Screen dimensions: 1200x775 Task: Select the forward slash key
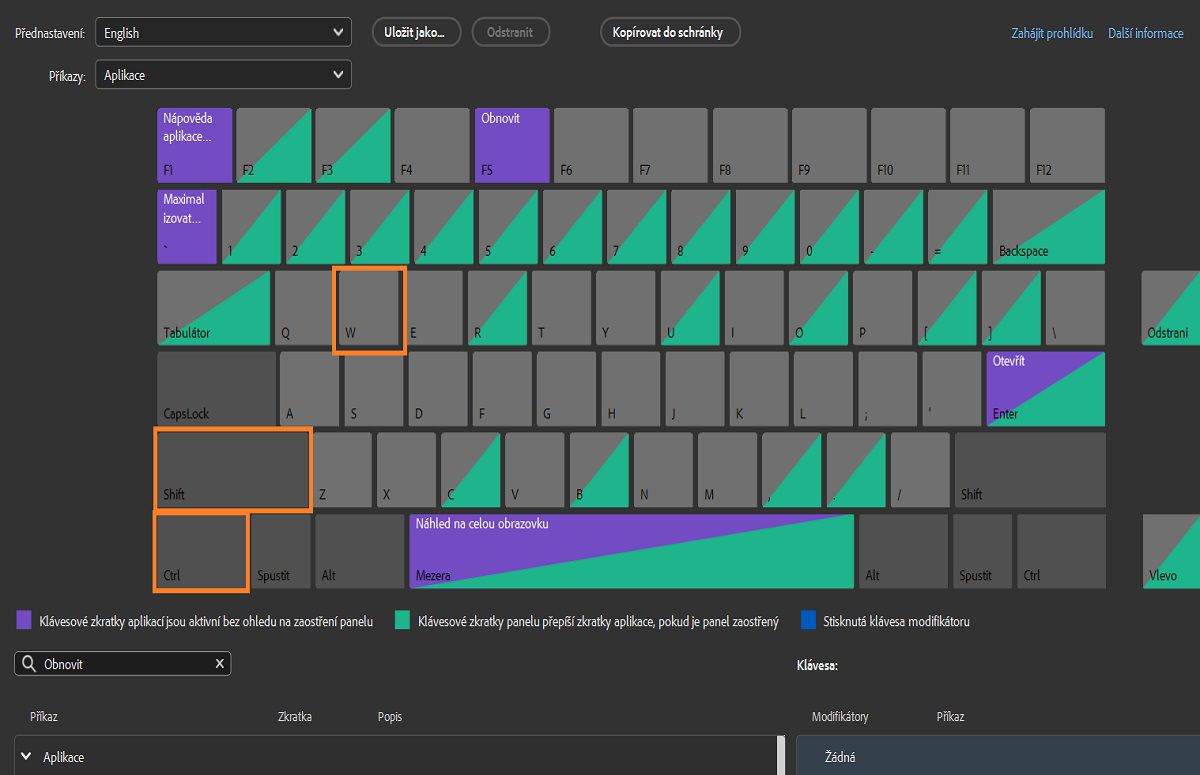[920, 470]
